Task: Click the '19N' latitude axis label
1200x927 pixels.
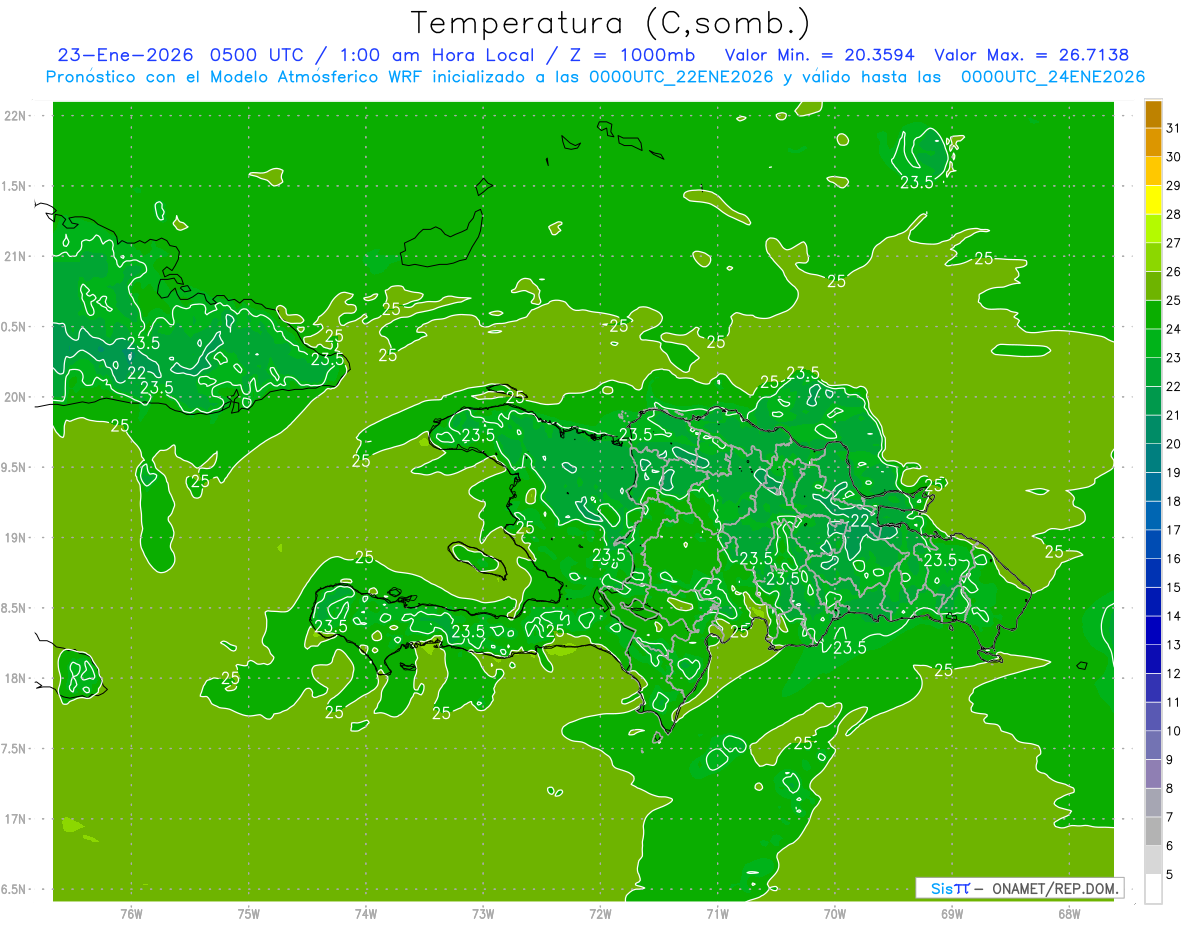Action: [16, 538]
